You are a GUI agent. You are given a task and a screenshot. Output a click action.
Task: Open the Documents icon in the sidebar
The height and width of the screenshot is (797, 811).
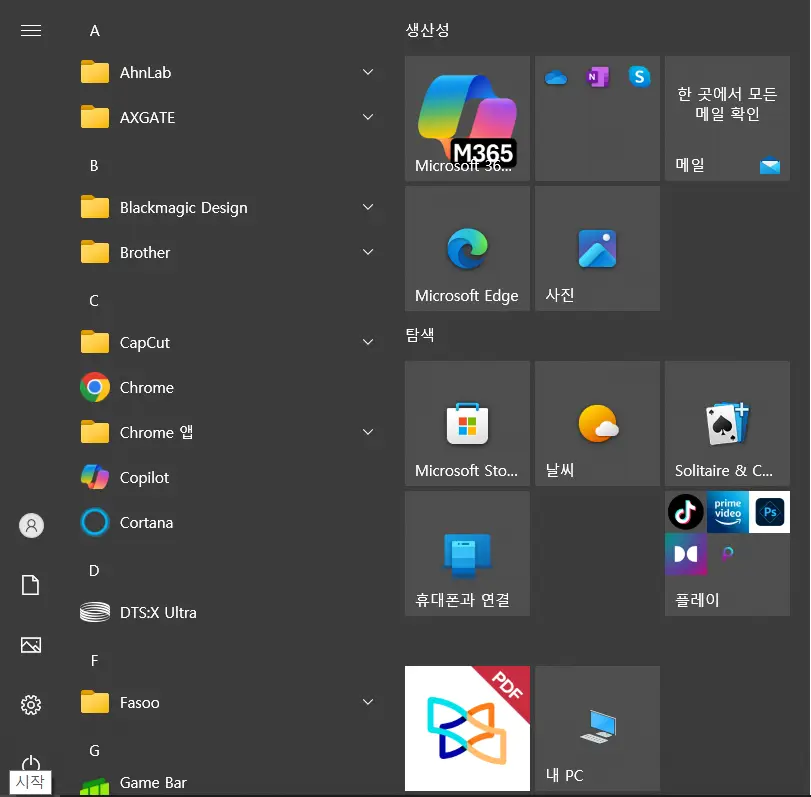tap(31, 584)
